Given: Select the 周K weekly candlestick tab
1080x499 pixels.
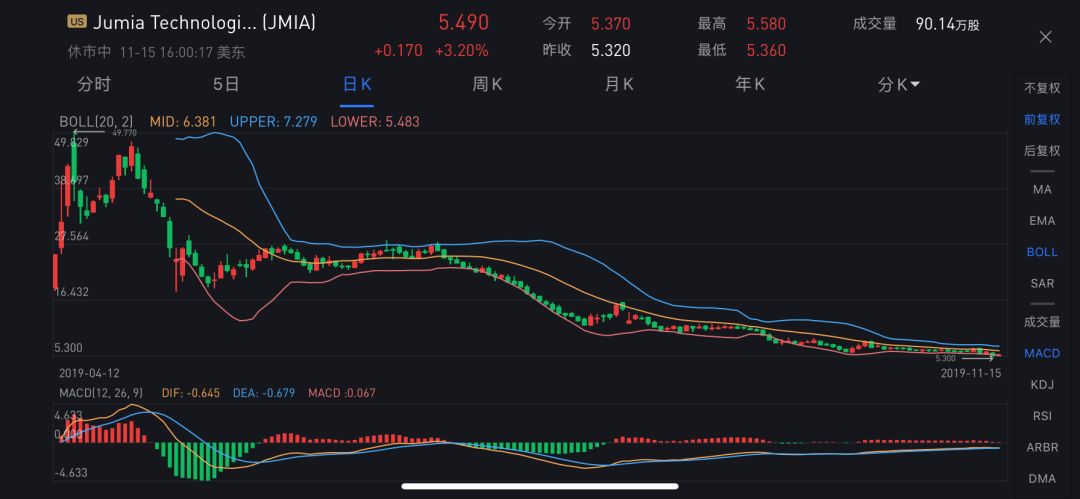Looking at the screenshot, I should point(487,85).
